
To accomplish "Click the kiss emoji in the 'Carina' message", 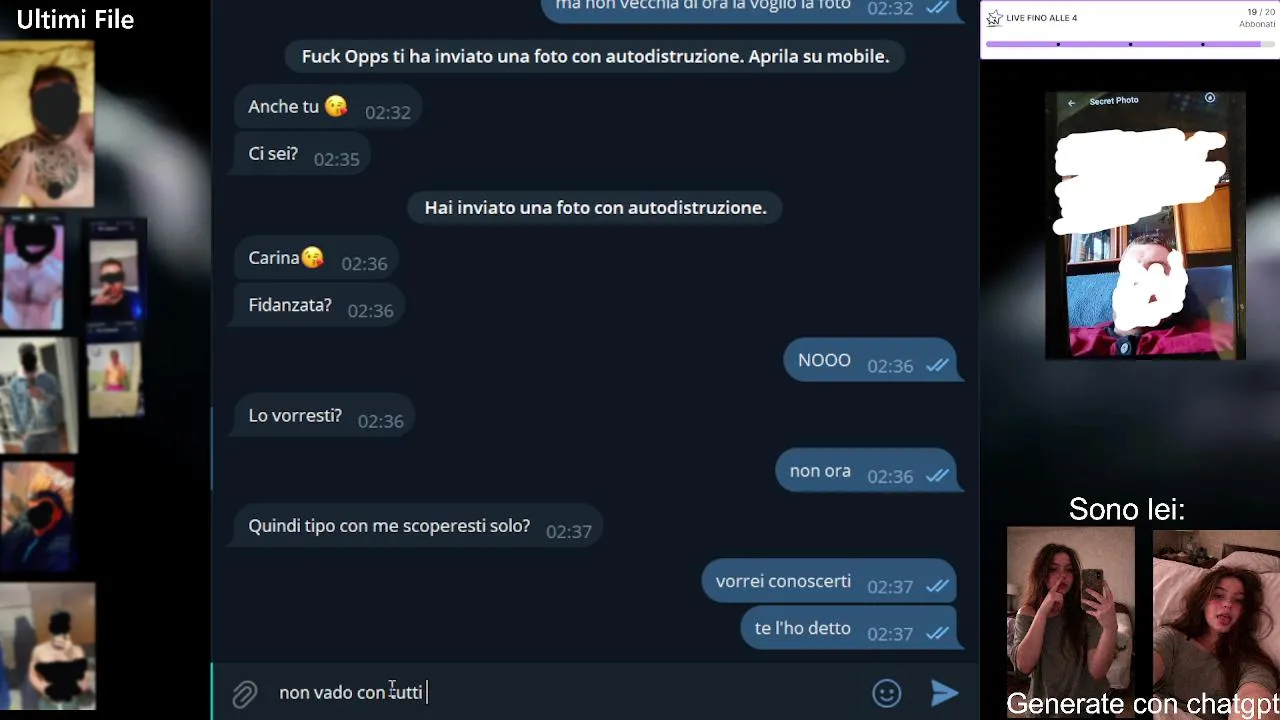I will [x=313, y=257].
